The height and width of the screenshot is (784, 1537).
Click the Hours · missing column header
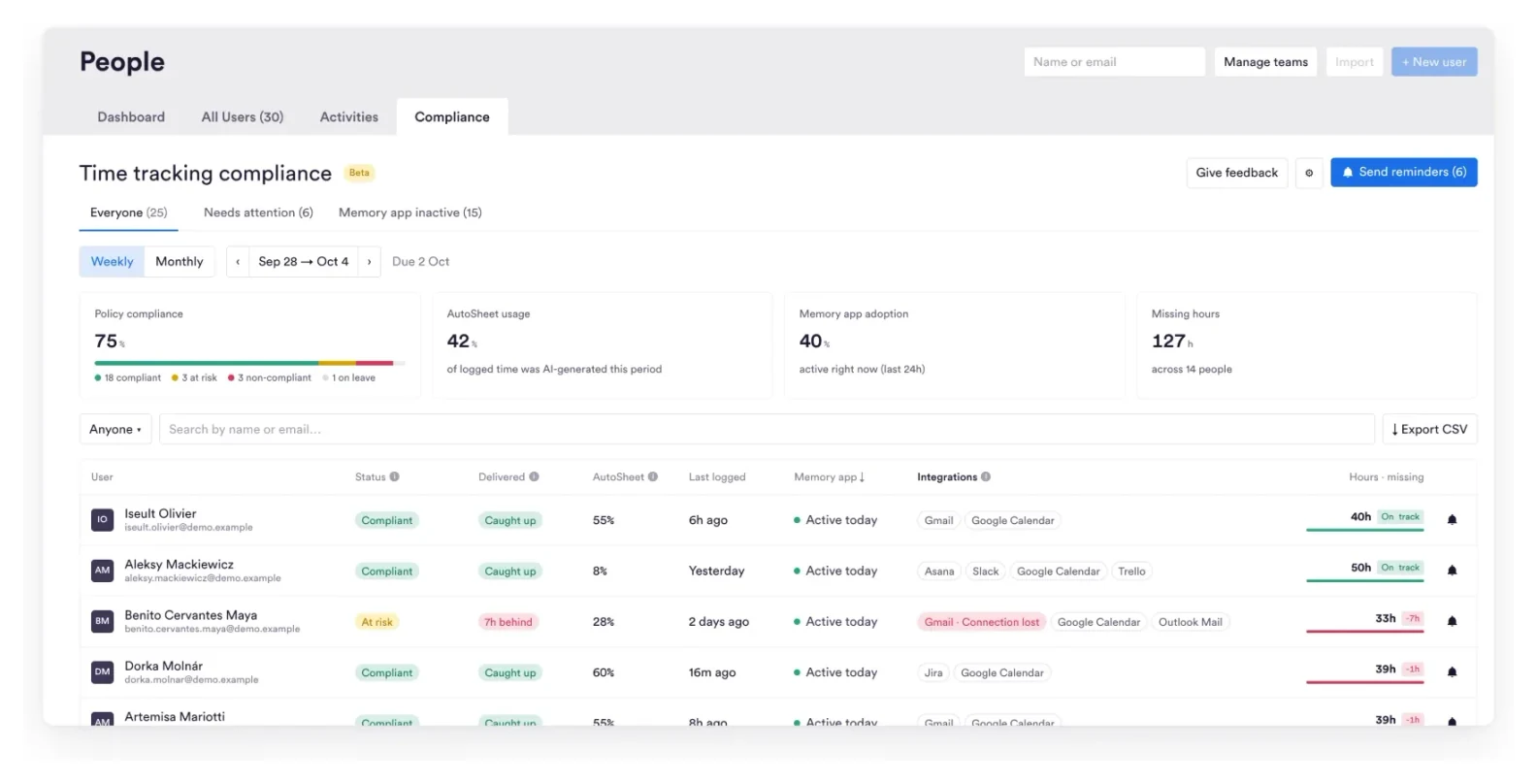pos(1386,477)
